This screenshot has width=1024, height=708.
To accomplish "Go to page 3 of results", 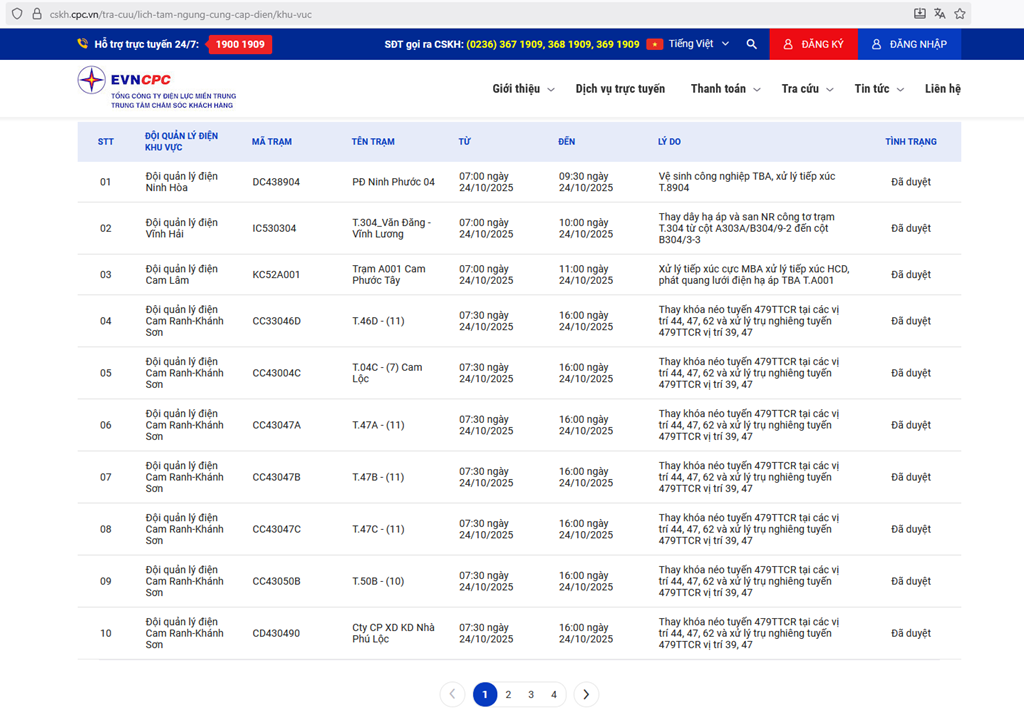I will click(x=531, y=694).
